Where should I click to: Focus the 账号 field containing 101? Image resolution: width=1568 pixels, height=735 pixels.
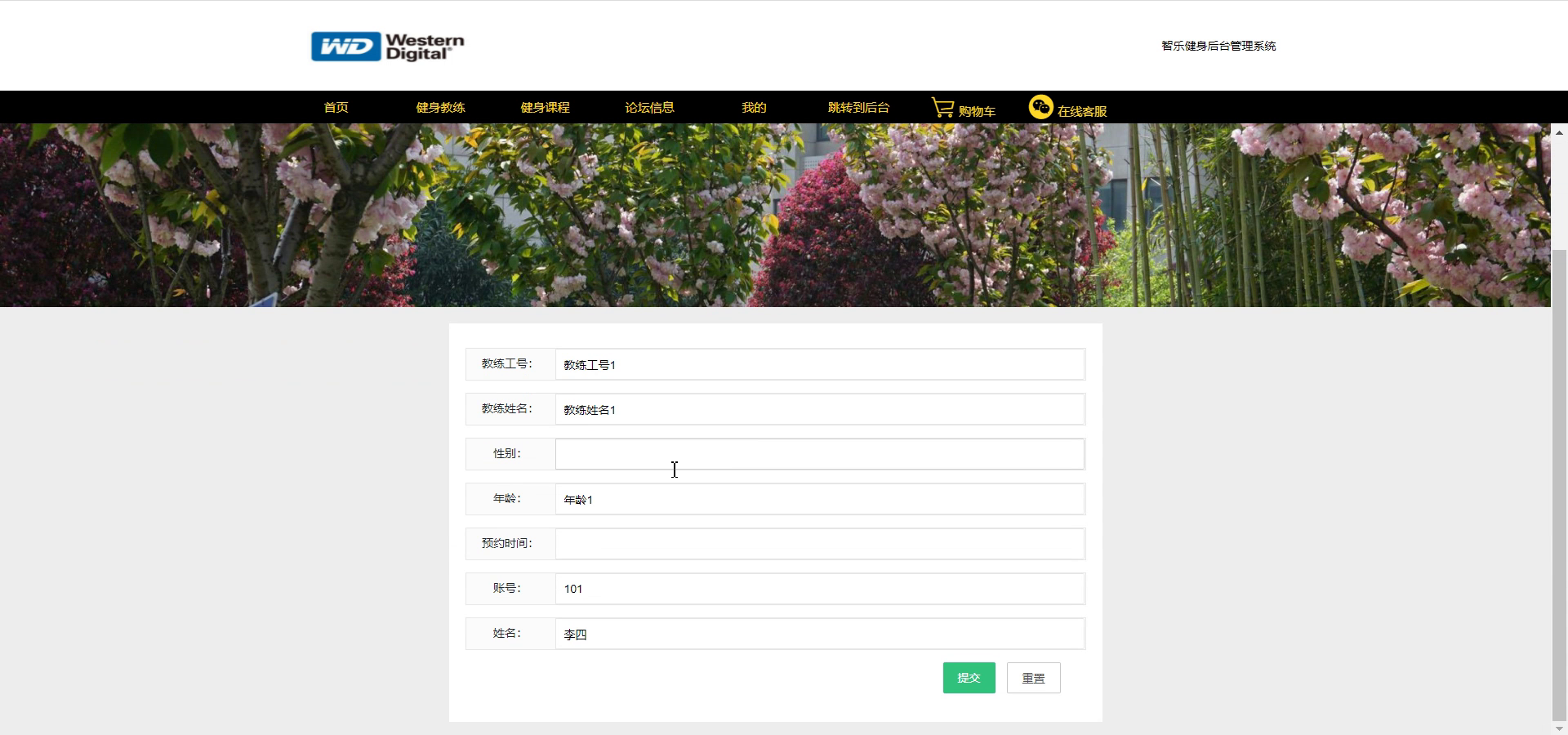[820, 589]
